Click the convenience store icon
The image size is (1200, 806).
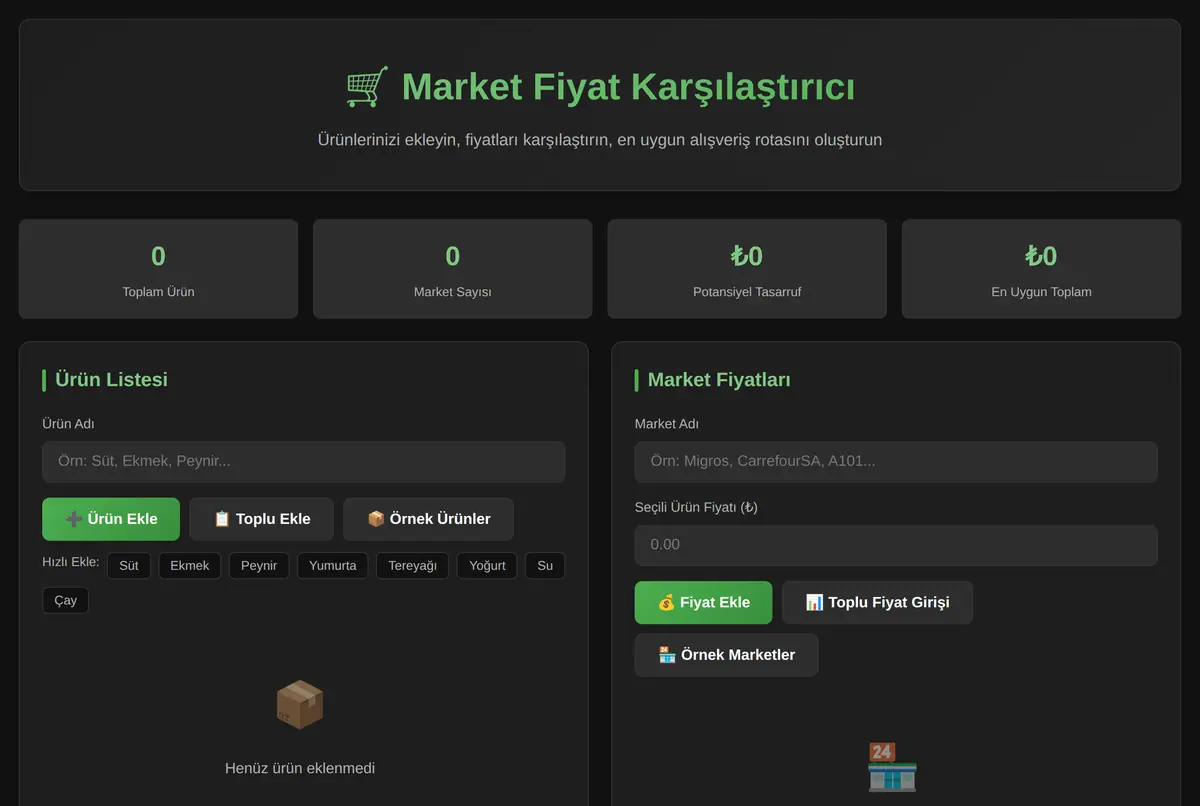coord(892,767)
